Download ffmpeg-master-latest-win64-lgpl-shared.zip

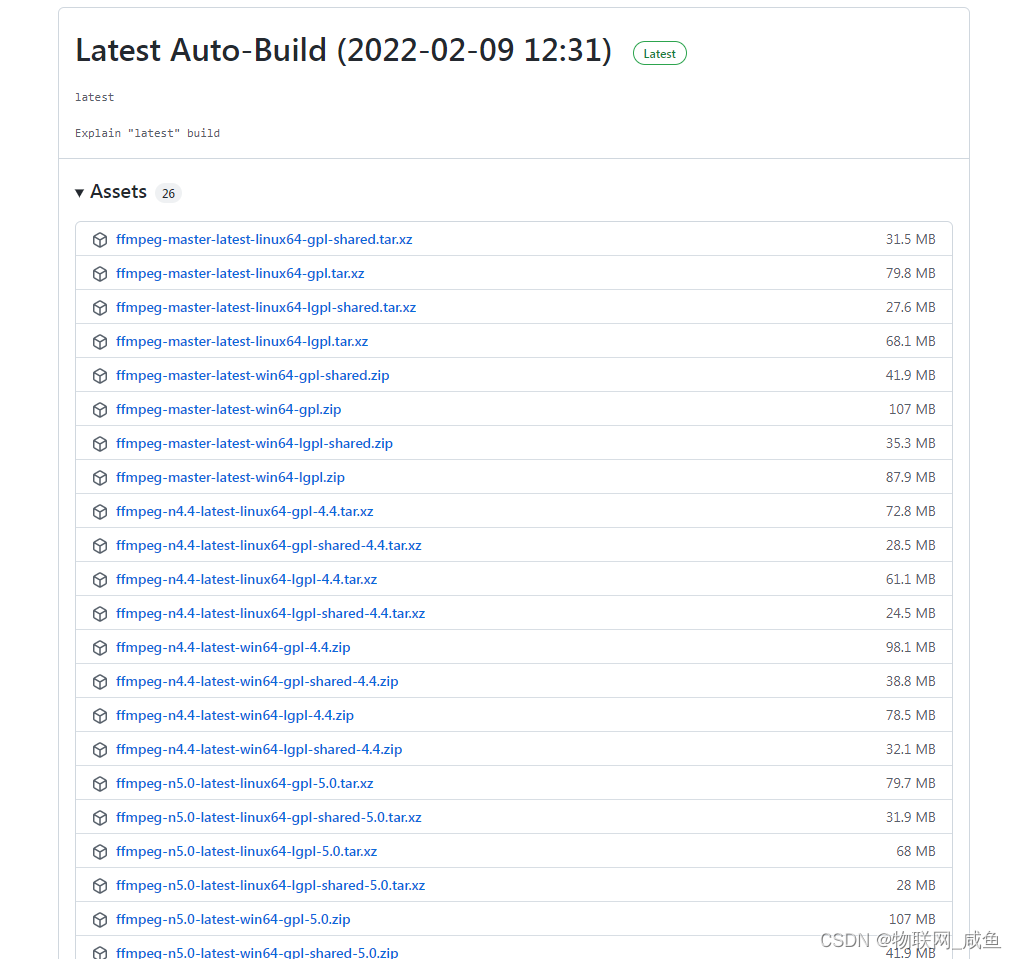(254, 443)
